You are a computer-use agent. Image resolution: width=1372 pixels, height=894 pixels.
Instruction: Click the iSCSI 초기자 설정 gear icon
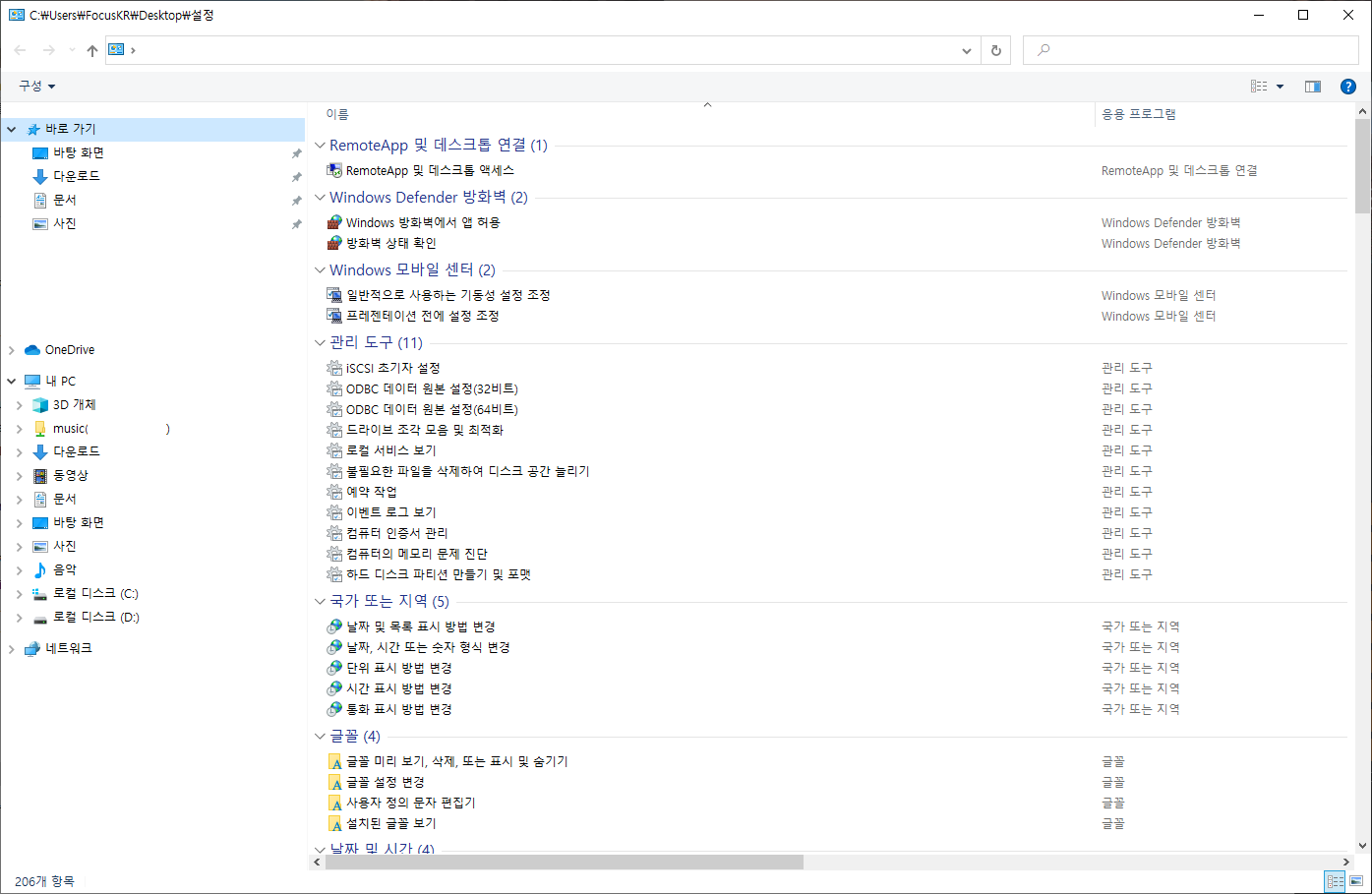(334, 368)
